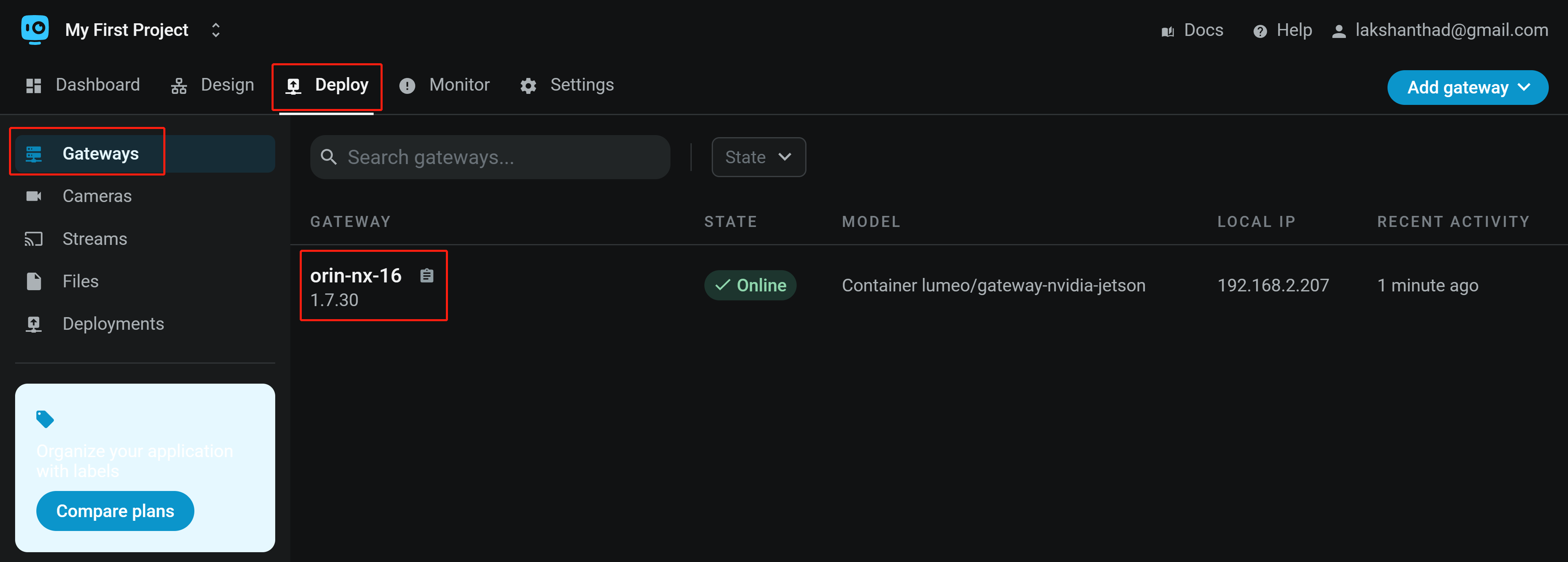Click the label tag icon

(45, 419)
